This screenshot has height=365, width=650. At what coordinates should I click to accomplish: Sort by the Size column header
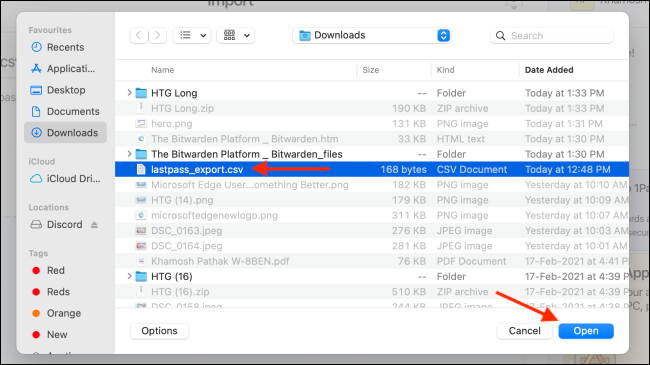(371, 70)
